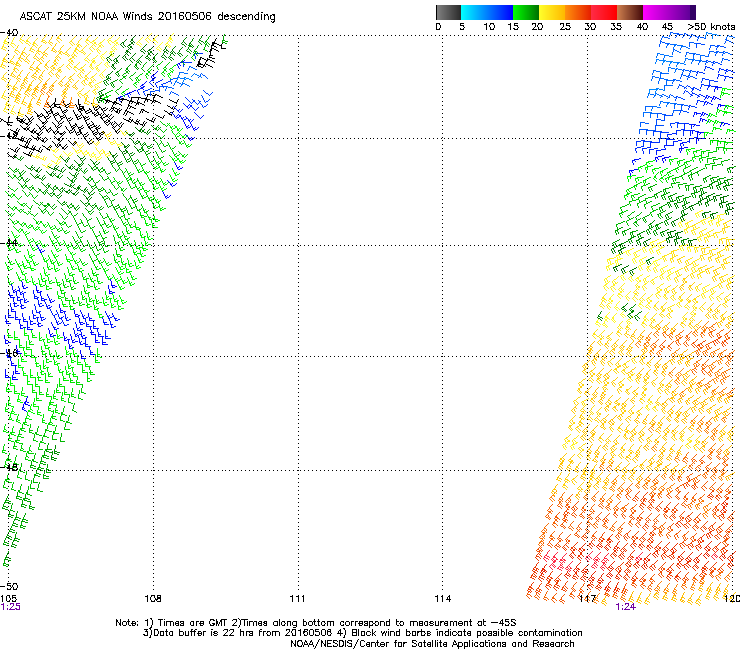
Task: Click the gray 0-5 knots legend segment
Action: (x=448, y=12)
